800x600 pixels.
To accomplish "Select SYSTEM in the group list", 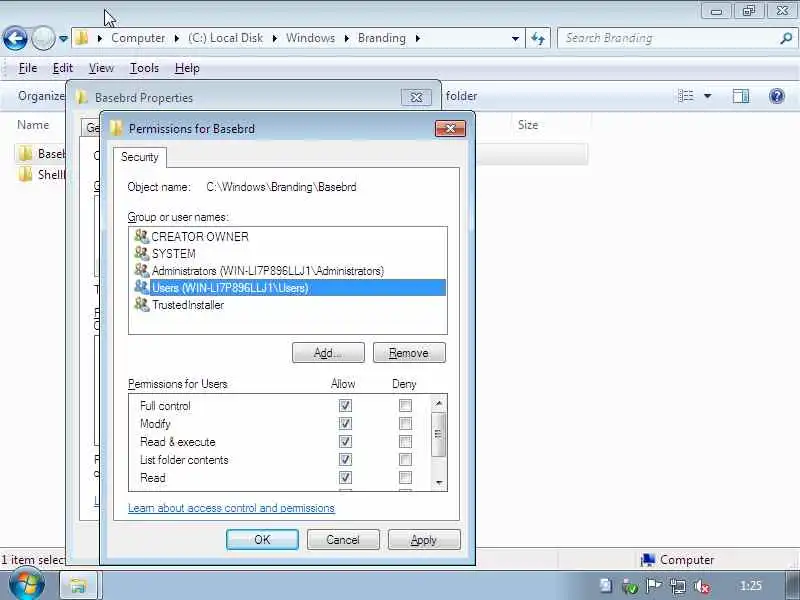I will pos(288,254).
